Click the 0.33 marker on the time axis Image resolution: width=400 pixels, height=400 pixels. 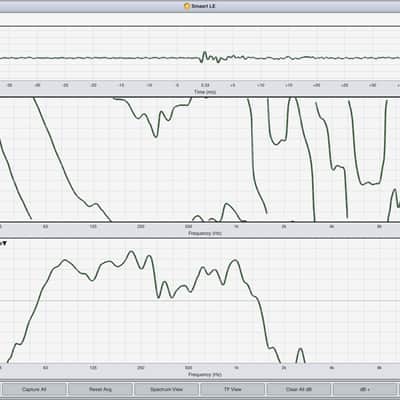[205, 85]
